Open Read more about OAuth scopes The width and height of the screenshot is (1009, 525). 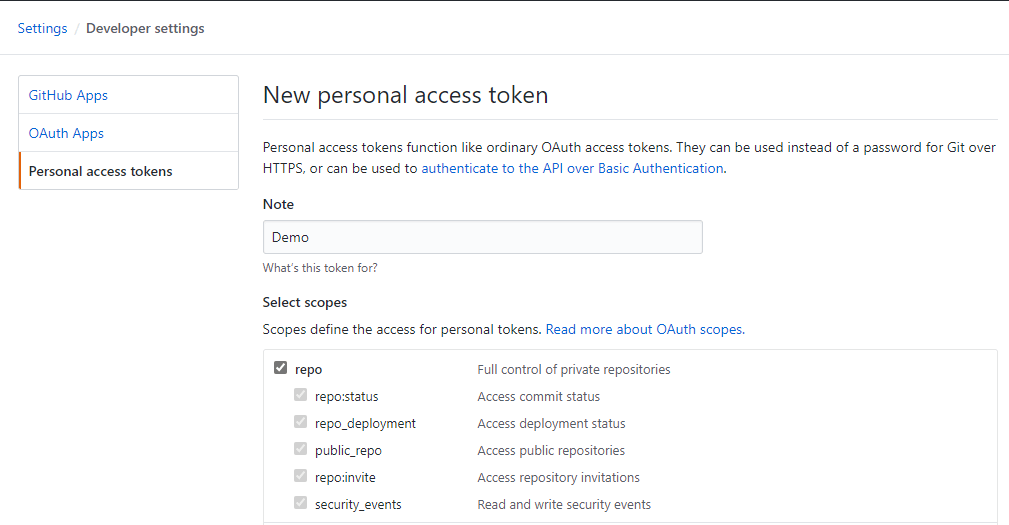tap(645, 328)
